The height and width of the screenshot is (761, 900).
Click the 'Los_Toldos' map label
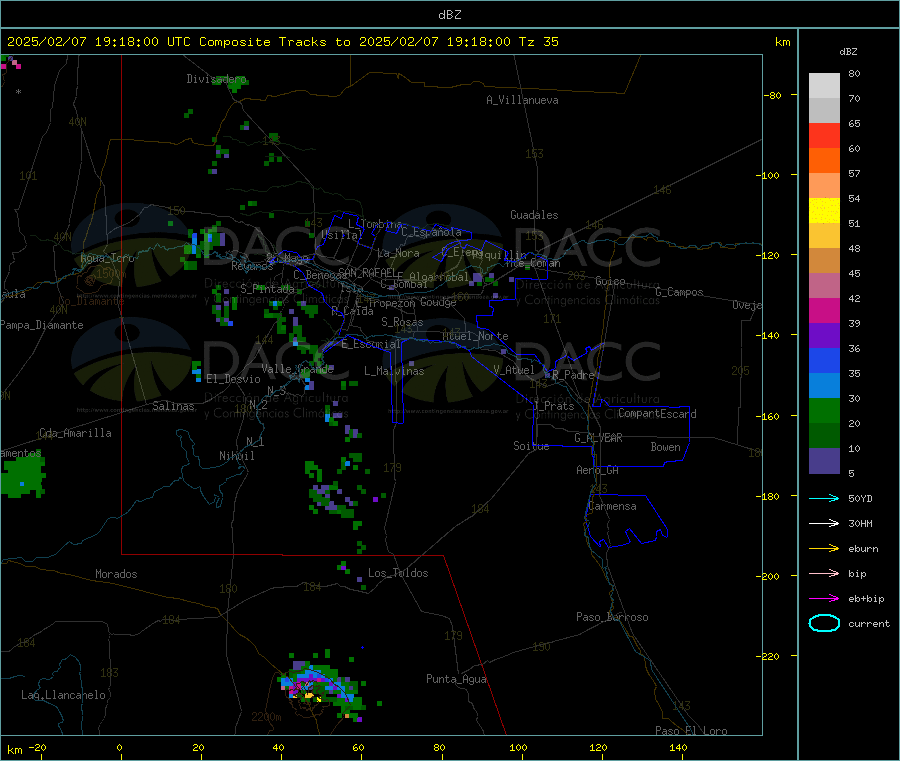tap(398, 573)
